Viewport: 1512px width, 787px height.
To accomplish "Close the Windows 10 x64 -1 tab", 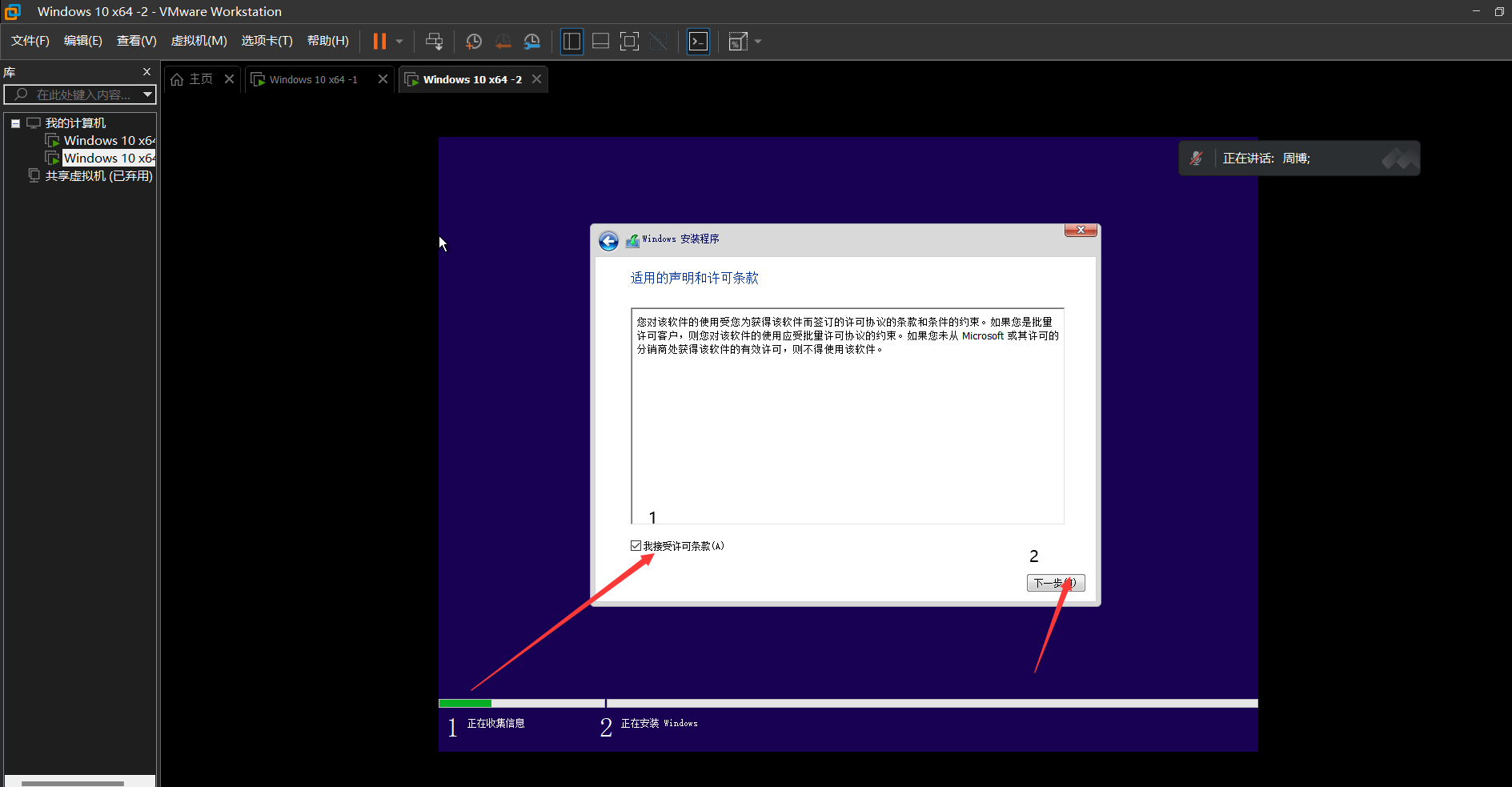I will [383, 79].
